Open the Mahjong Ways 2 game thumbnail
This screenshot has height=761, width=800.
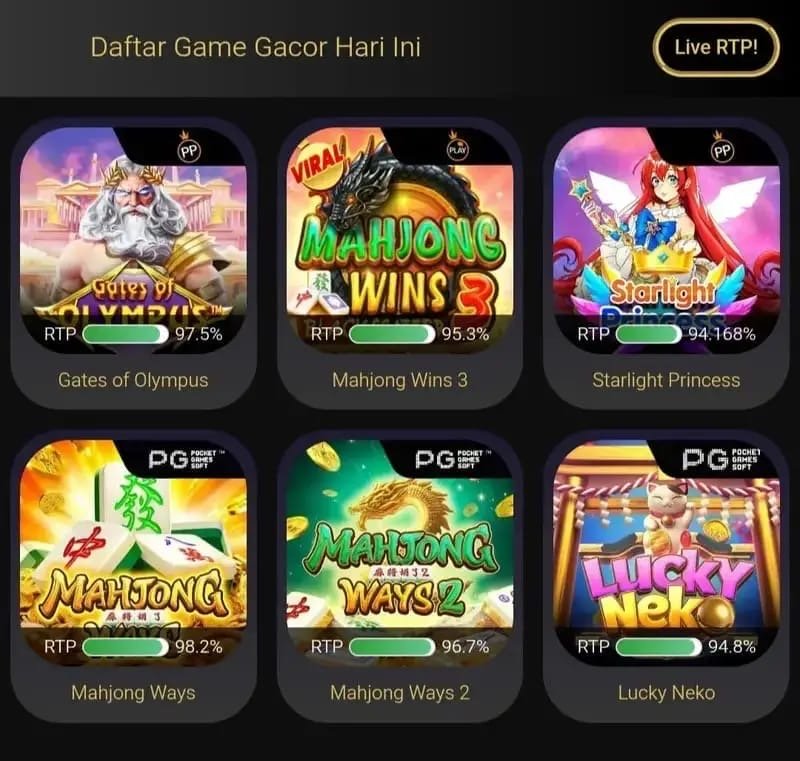pyautogui.click(x=400, y=553)
